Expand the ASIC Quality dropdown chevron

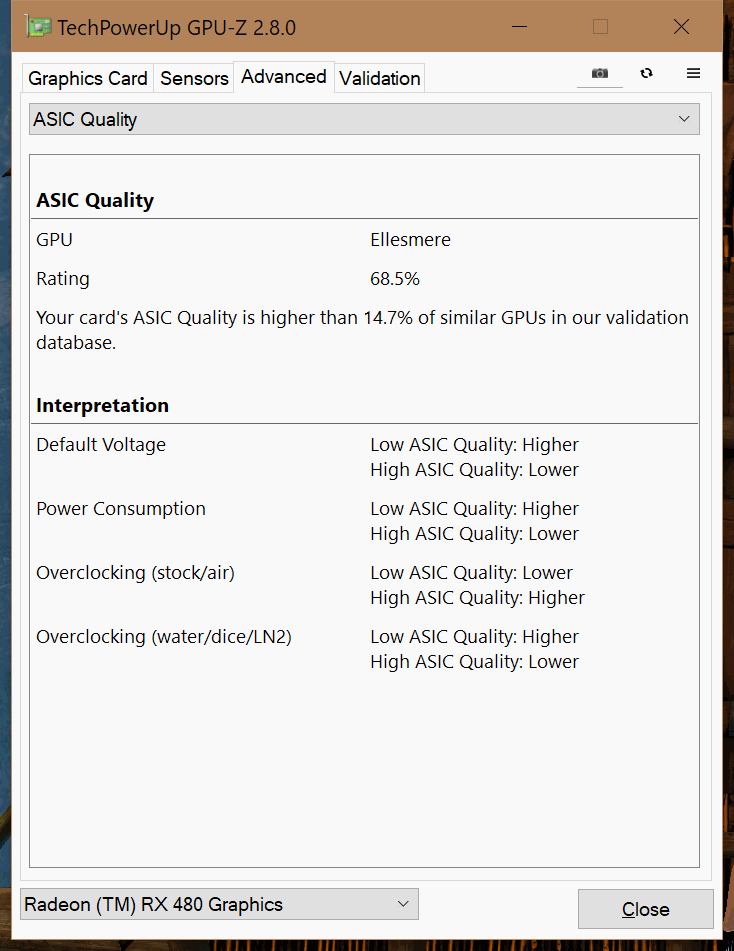685,119
